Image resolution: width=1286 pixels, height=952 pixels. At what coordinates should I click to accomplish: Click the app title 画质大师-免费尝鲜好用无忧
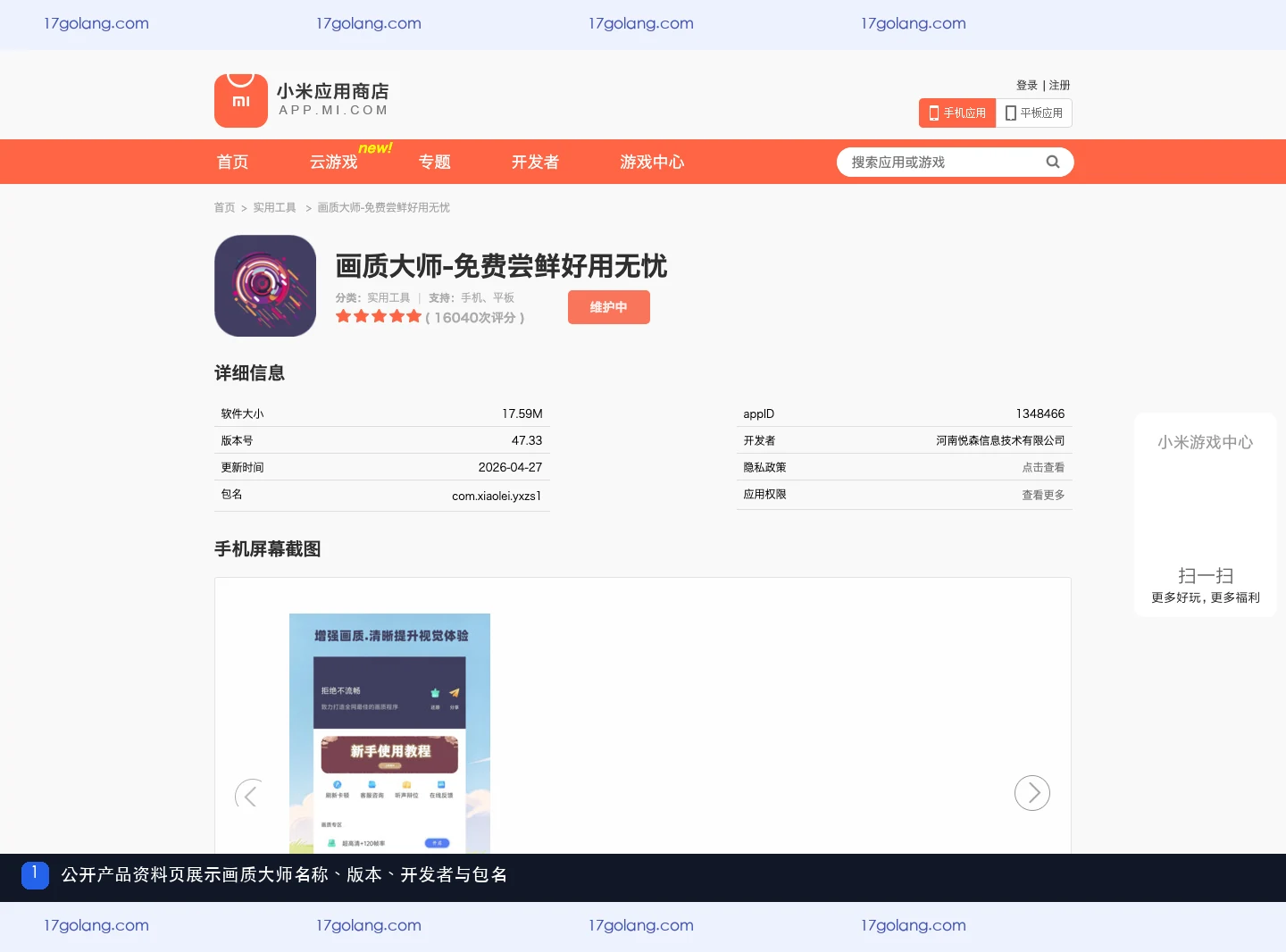point(501,266)
